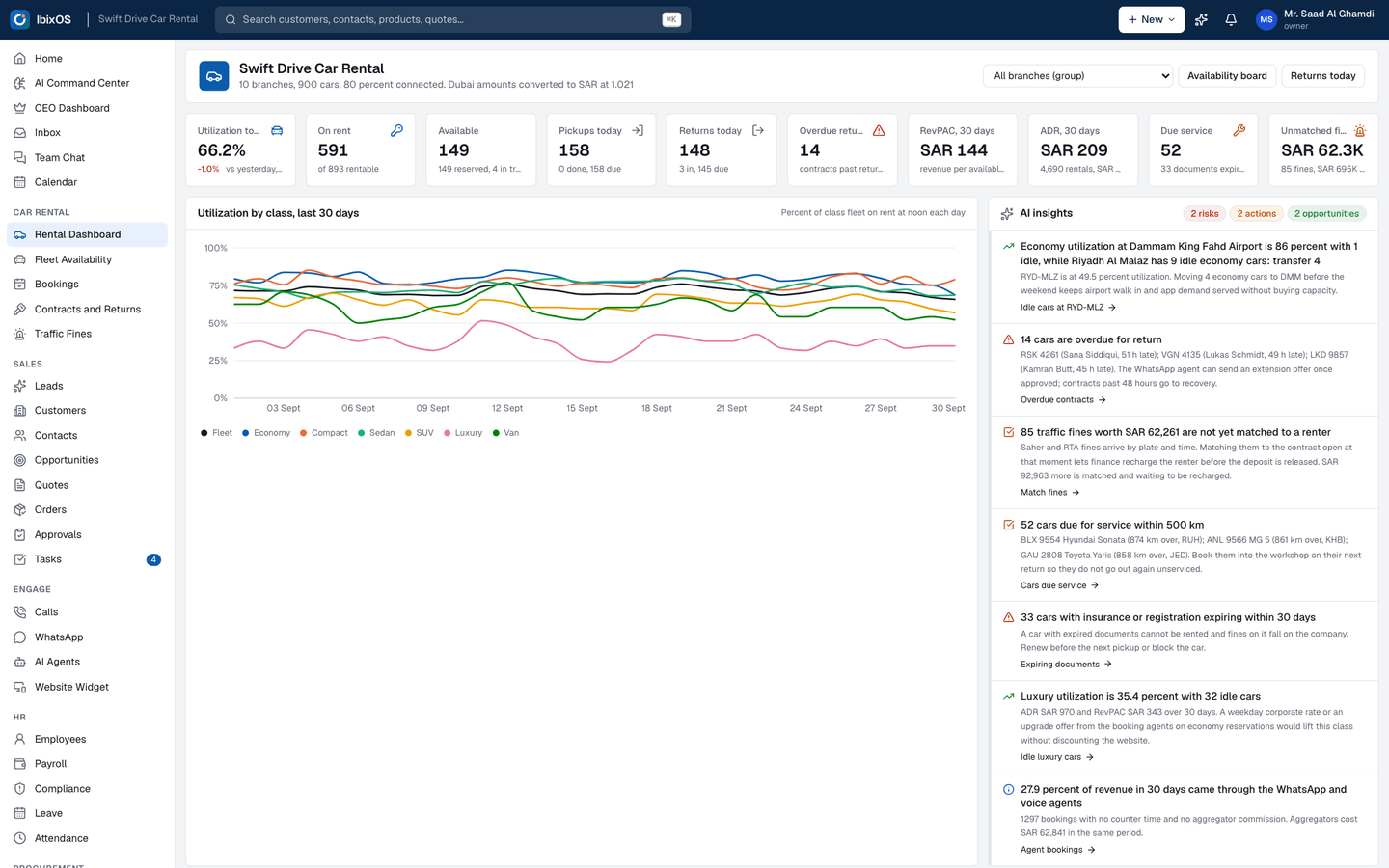Click the Leads sparkle icon
This screenshot has width=1389, height=868.
[x=19, y=386]
